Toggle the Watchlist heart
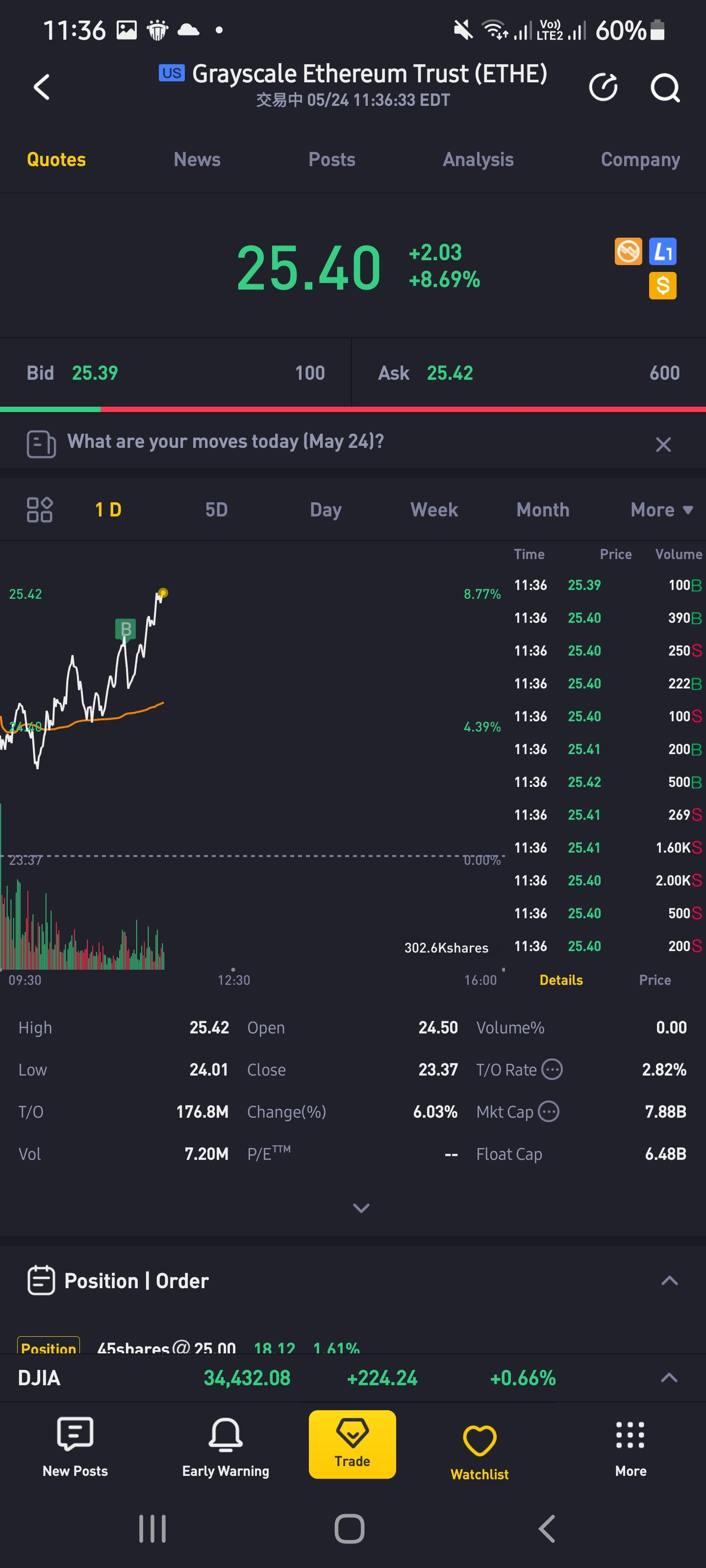Viewport: 706px width, 1568px height. tap(479, 1452)
